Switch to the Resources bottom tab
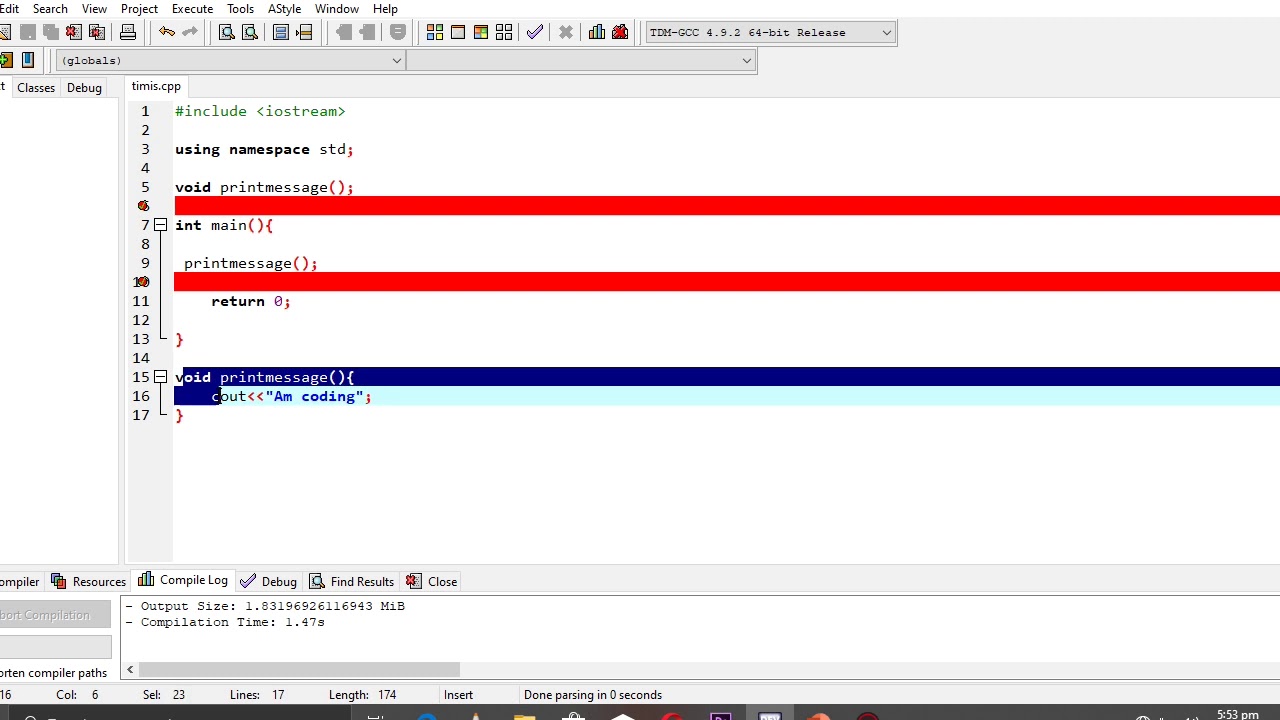Screen dimensions: 1280x720 point(88,582)
